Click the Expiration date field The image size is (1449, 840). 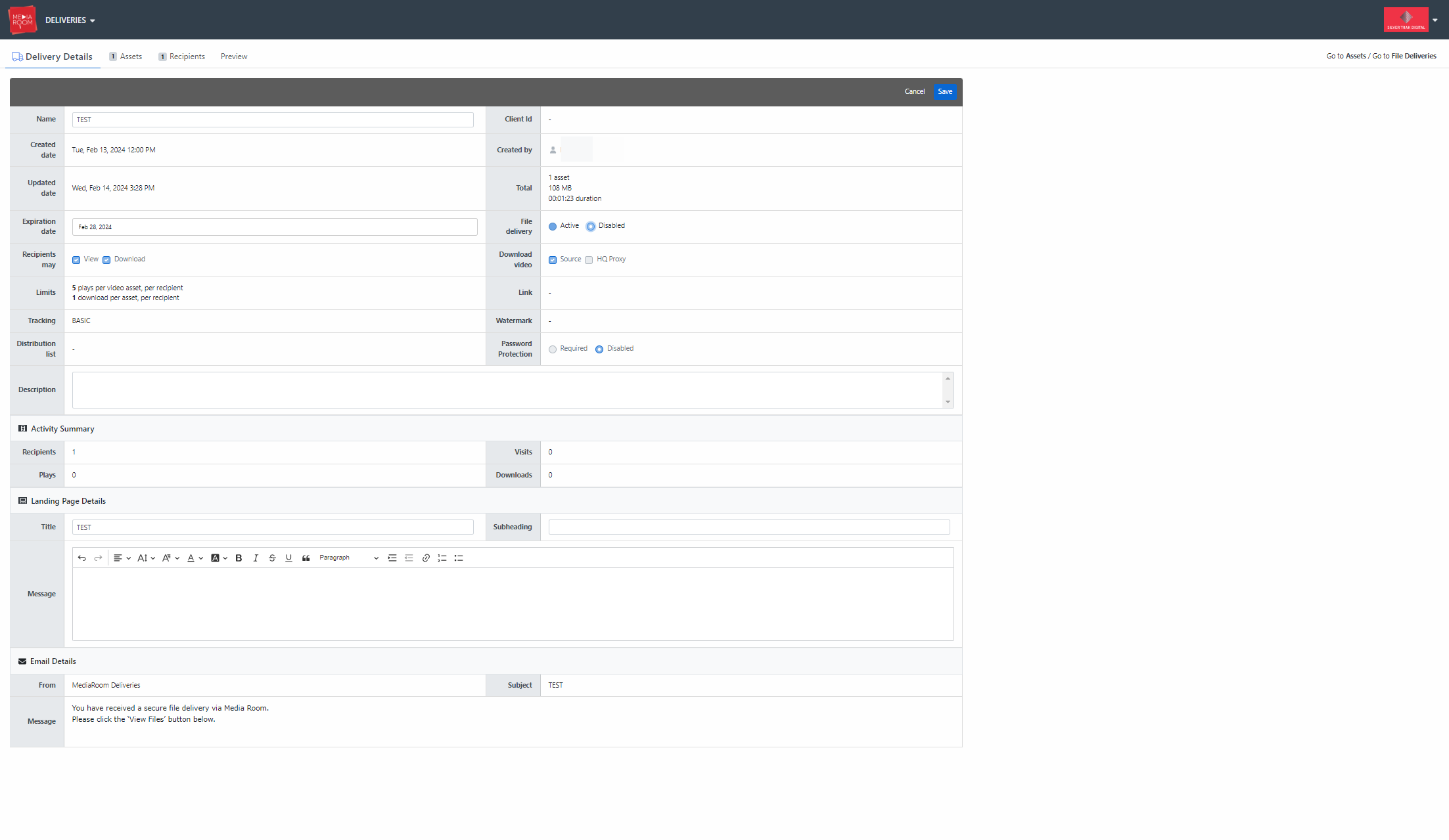click(275, 227)
